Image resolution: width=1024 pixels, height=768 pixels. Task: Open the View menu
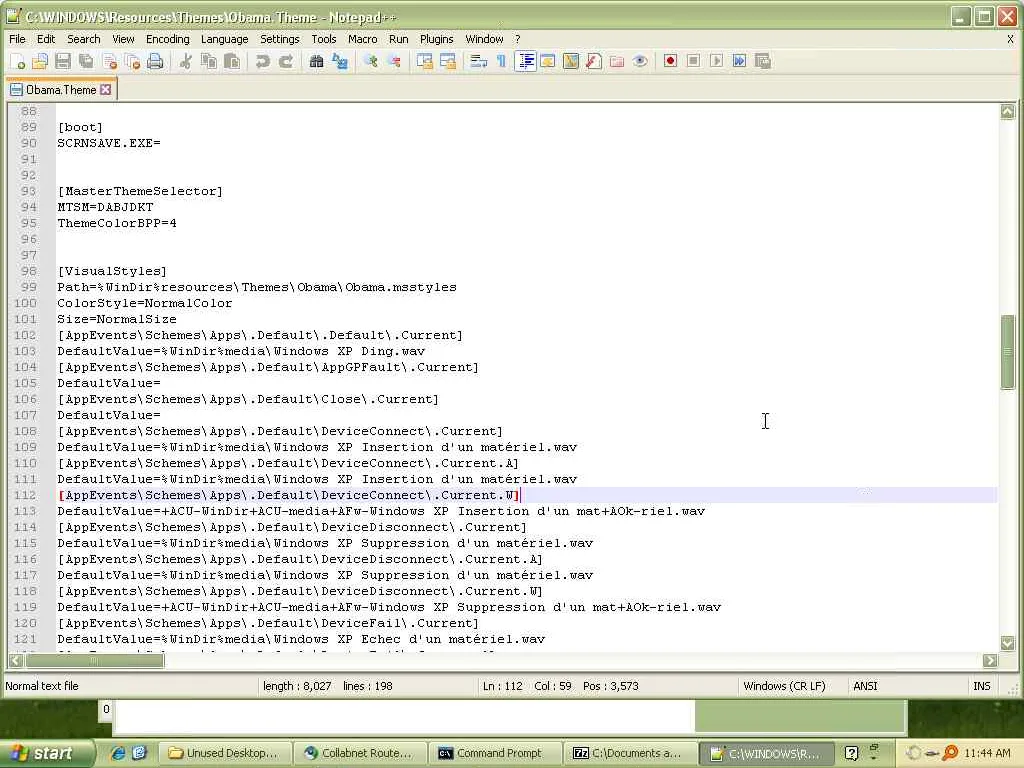point(123,39)
